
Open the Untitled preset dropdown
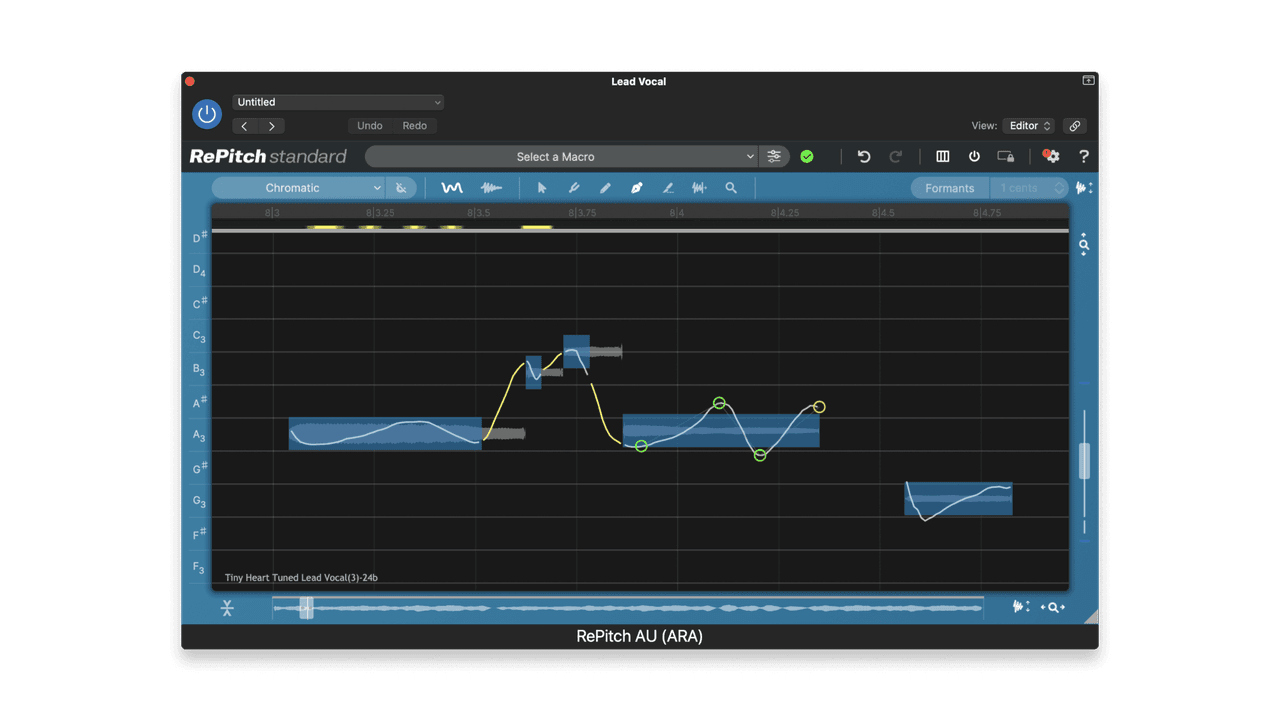pyautogui.click(x=337, y=102)
